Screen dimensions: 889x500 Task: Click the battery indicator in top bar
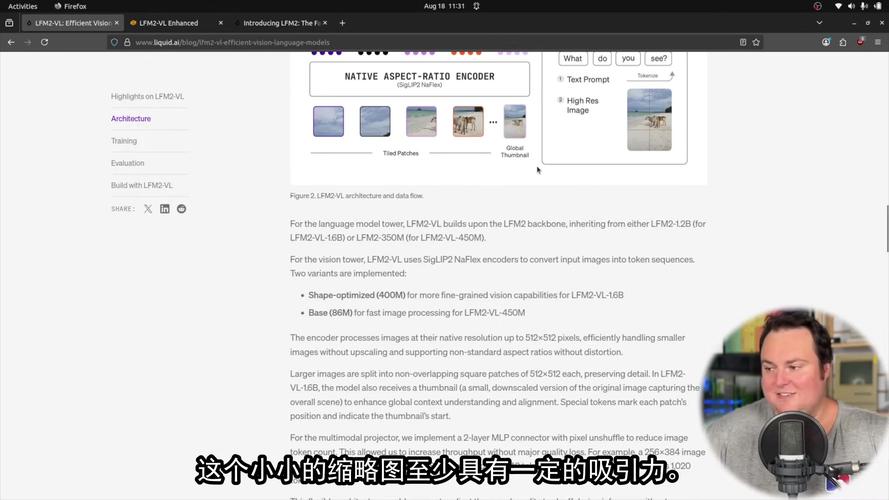(x=878, y=6)
